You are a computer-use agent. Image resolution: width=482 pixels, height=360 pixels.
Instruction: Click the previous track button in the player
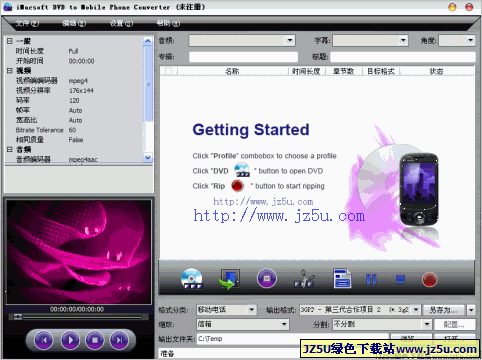[44, 340]
